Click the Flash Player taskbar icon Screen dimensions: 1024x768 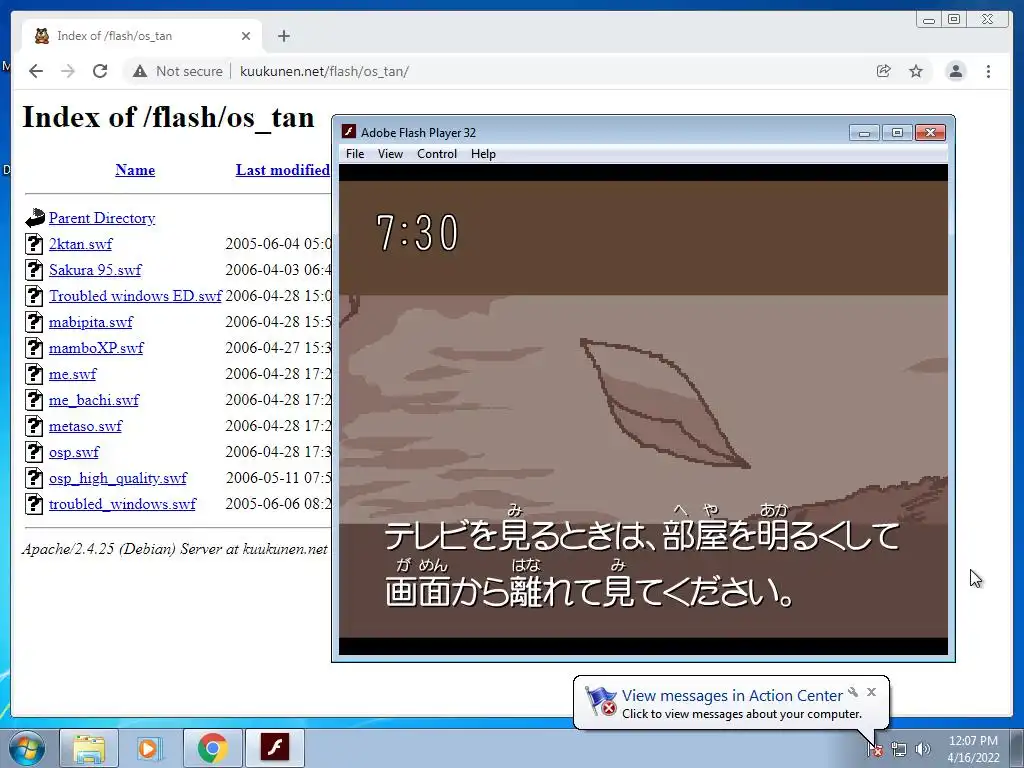275,748
